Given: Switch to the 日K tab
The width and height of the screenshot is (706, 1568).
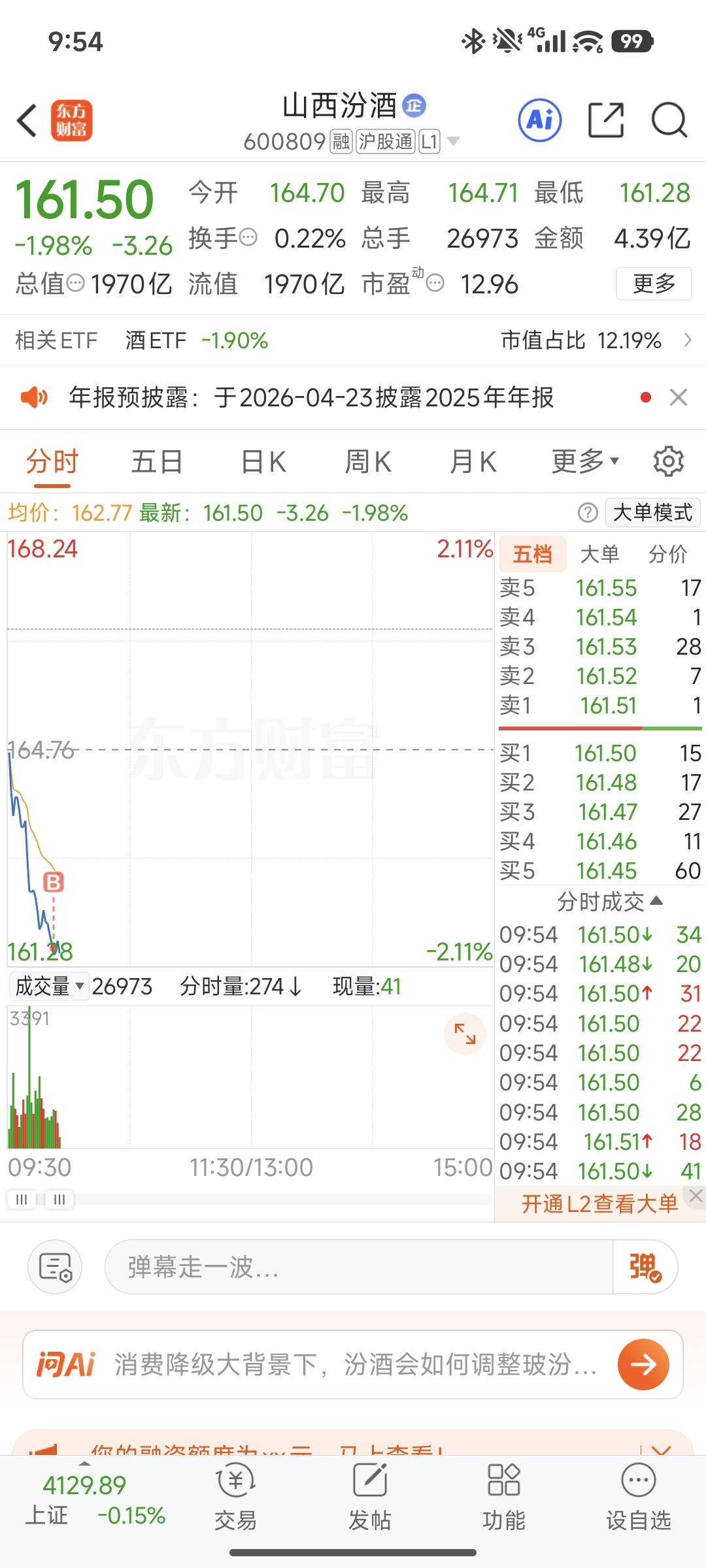Looking at the screenshot, I should tap(263, 461).
